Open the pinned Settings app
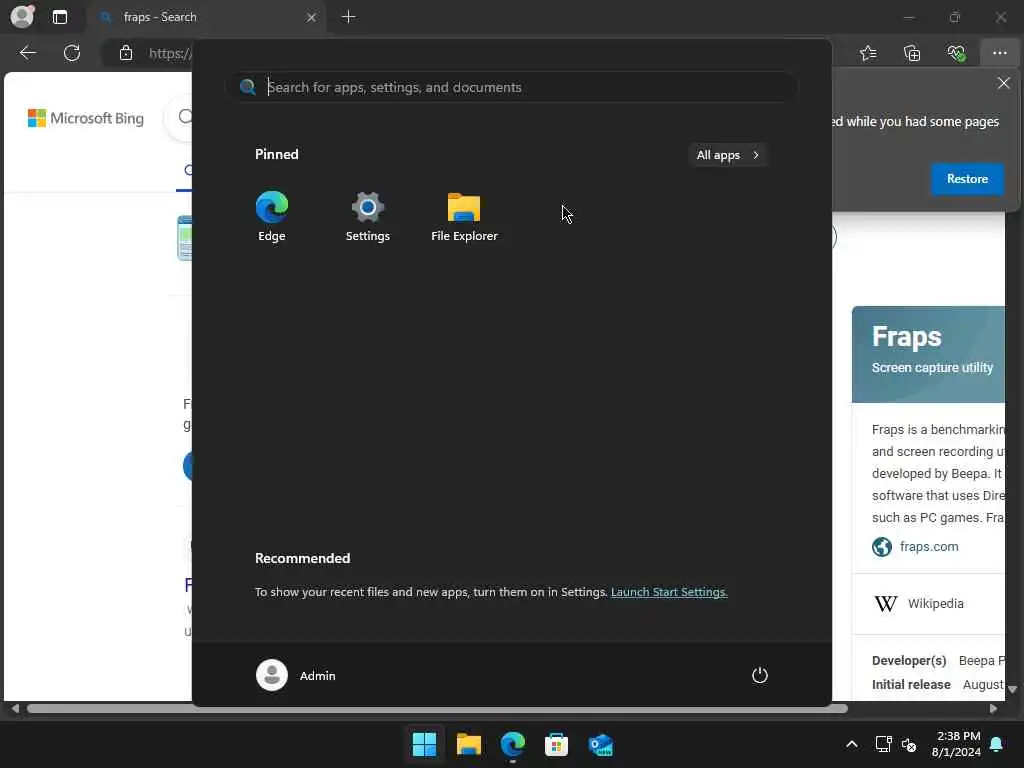 click(x=368, y=216)
